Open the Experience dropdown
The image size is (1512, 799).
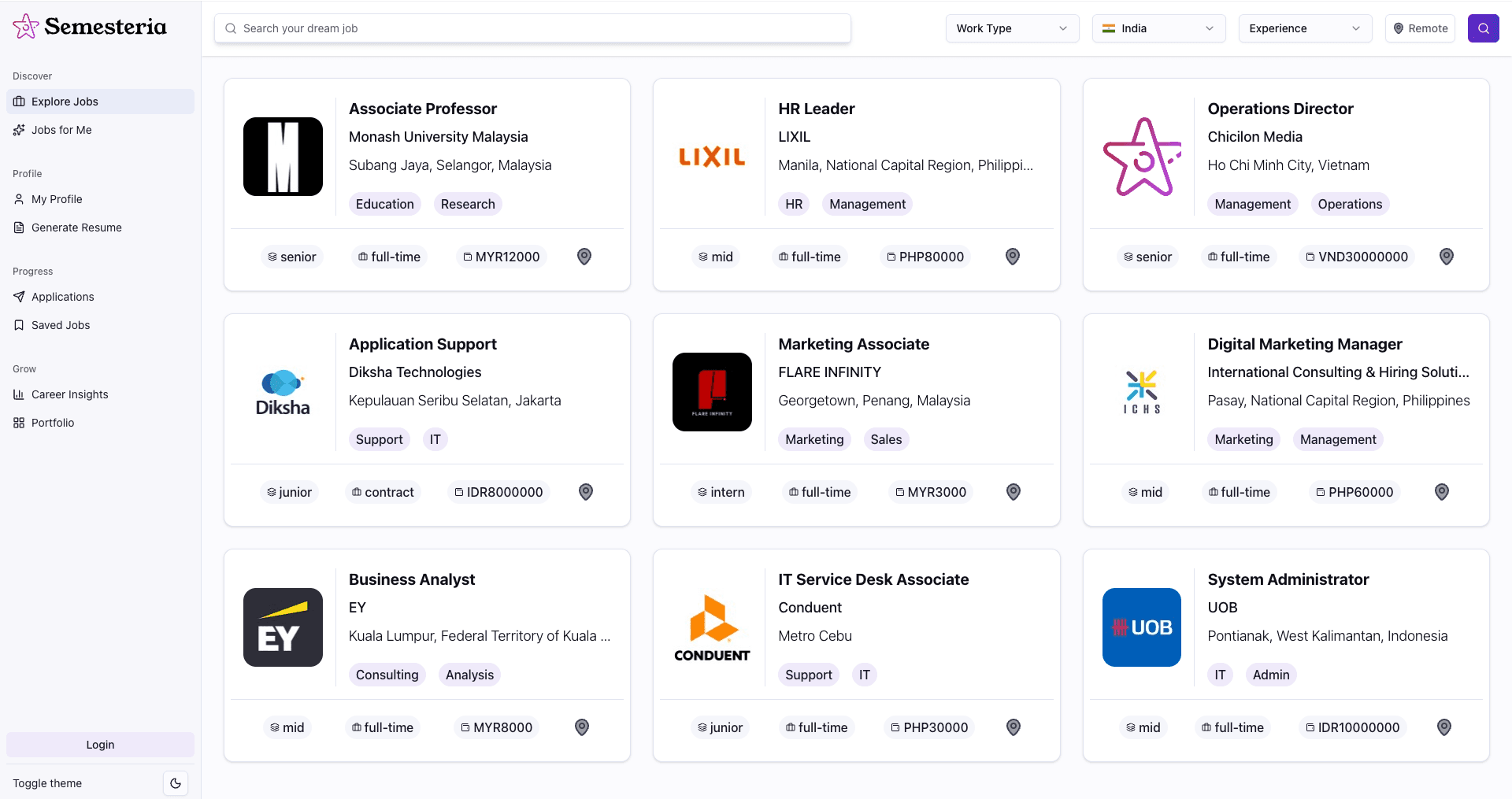tap(1305, 28)
